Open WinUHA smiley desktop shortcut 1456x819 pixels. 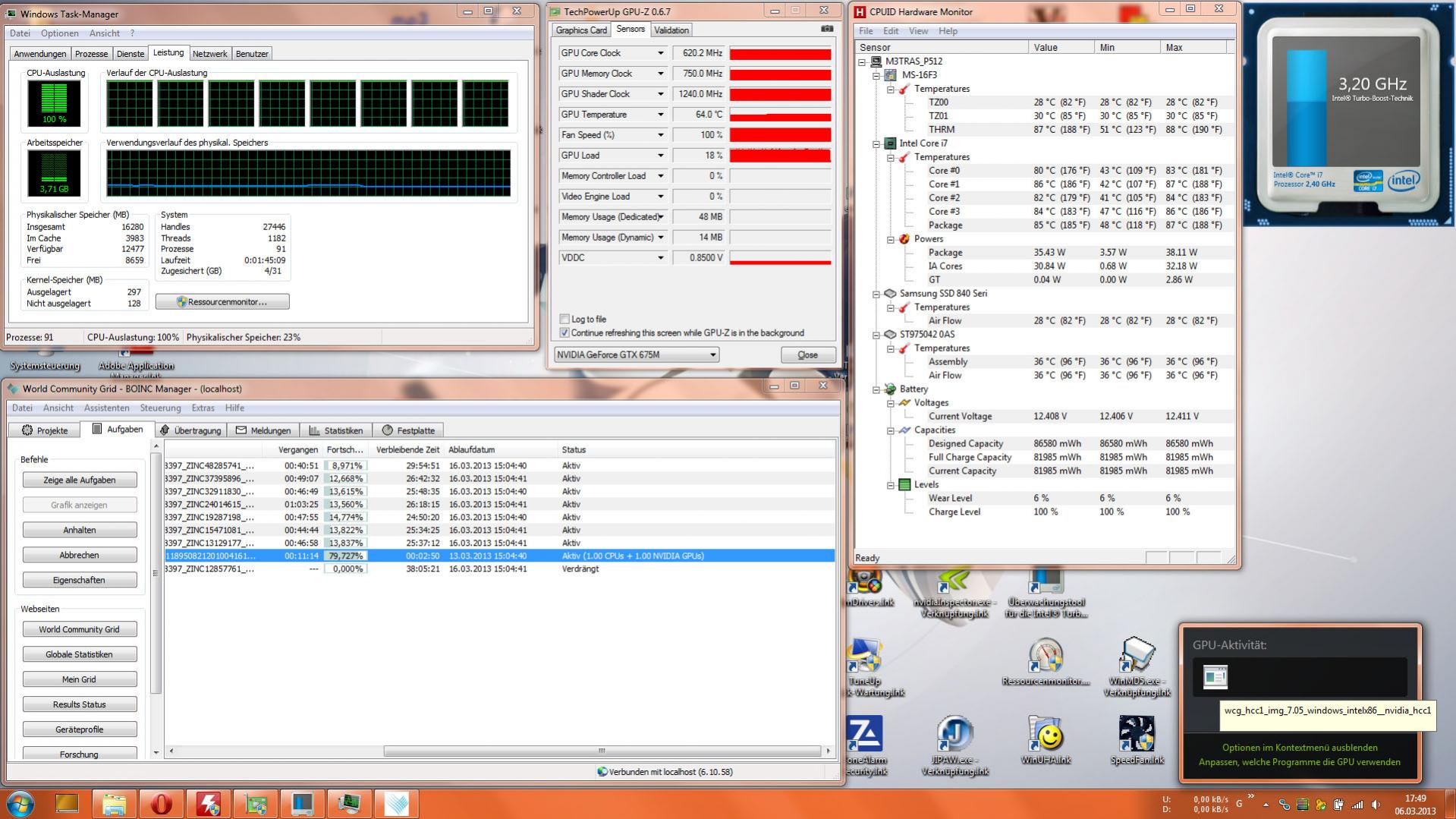pyautogui.click(x=1046, y=739)
